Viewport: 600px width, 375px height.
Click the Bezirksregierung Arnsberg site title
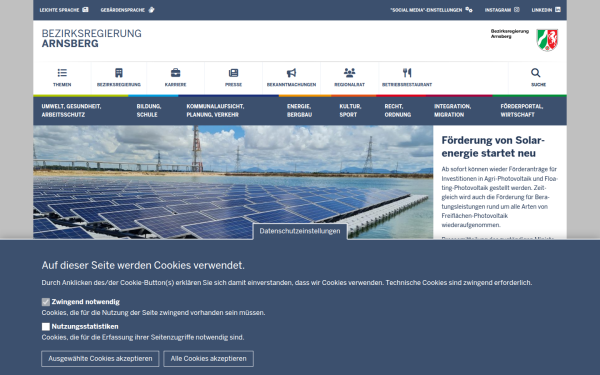91,38
